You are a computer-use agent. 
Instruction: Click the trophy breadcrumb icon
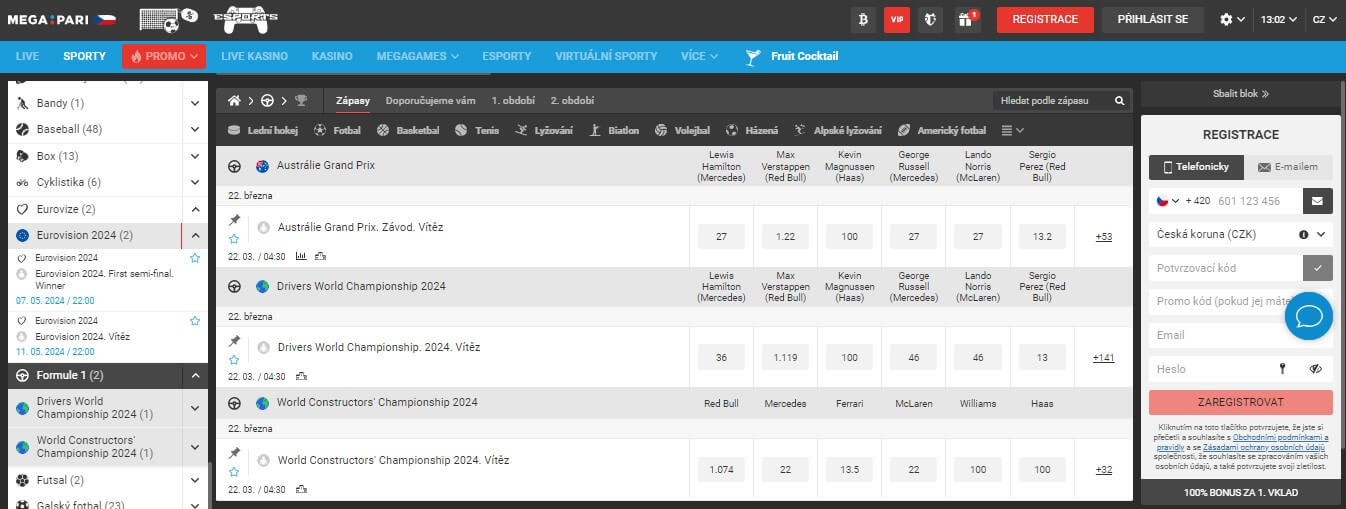pyautogui.click(x=301, y=101)
